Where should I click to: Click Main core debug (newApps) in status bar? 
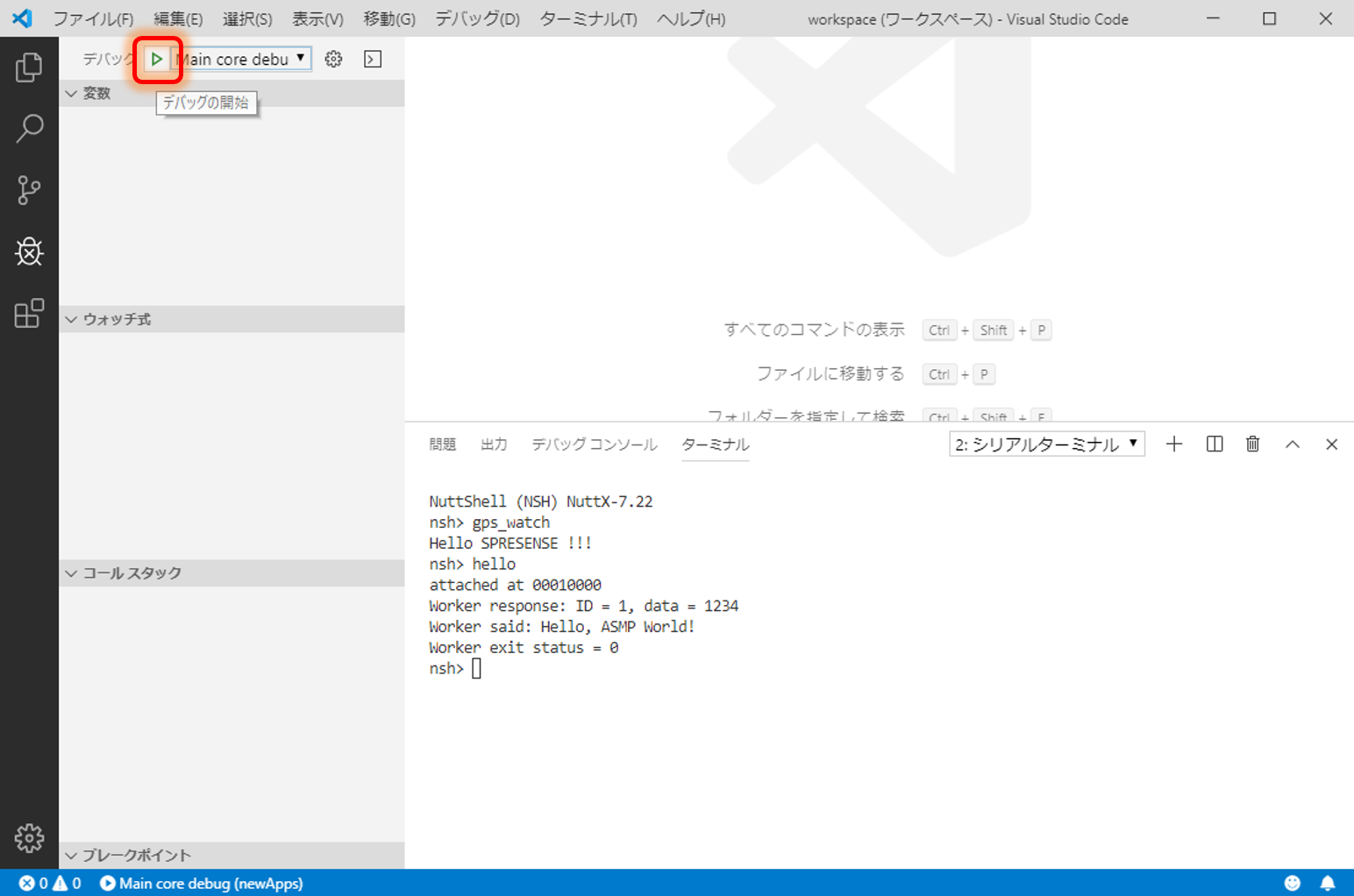(202, 884)
